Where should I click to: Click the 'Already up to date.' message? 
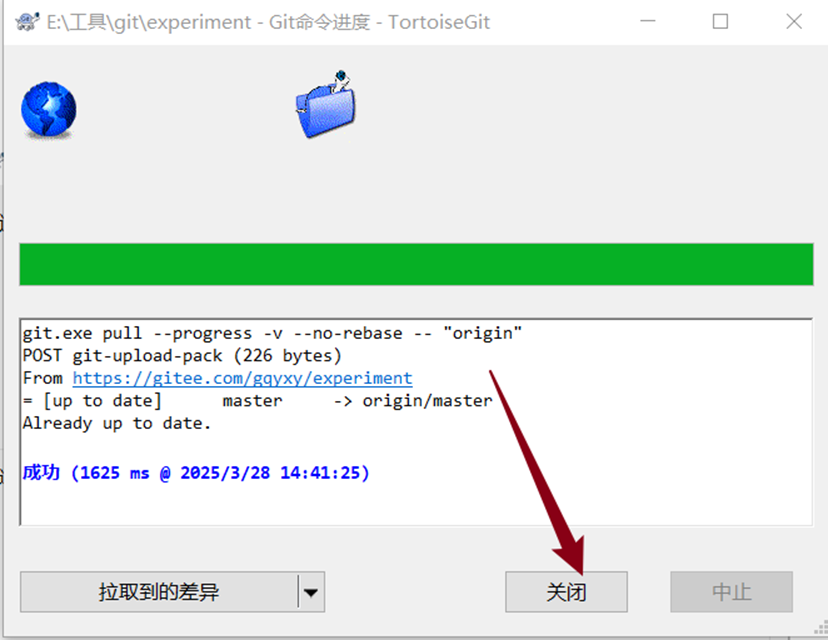coord(117,423)
